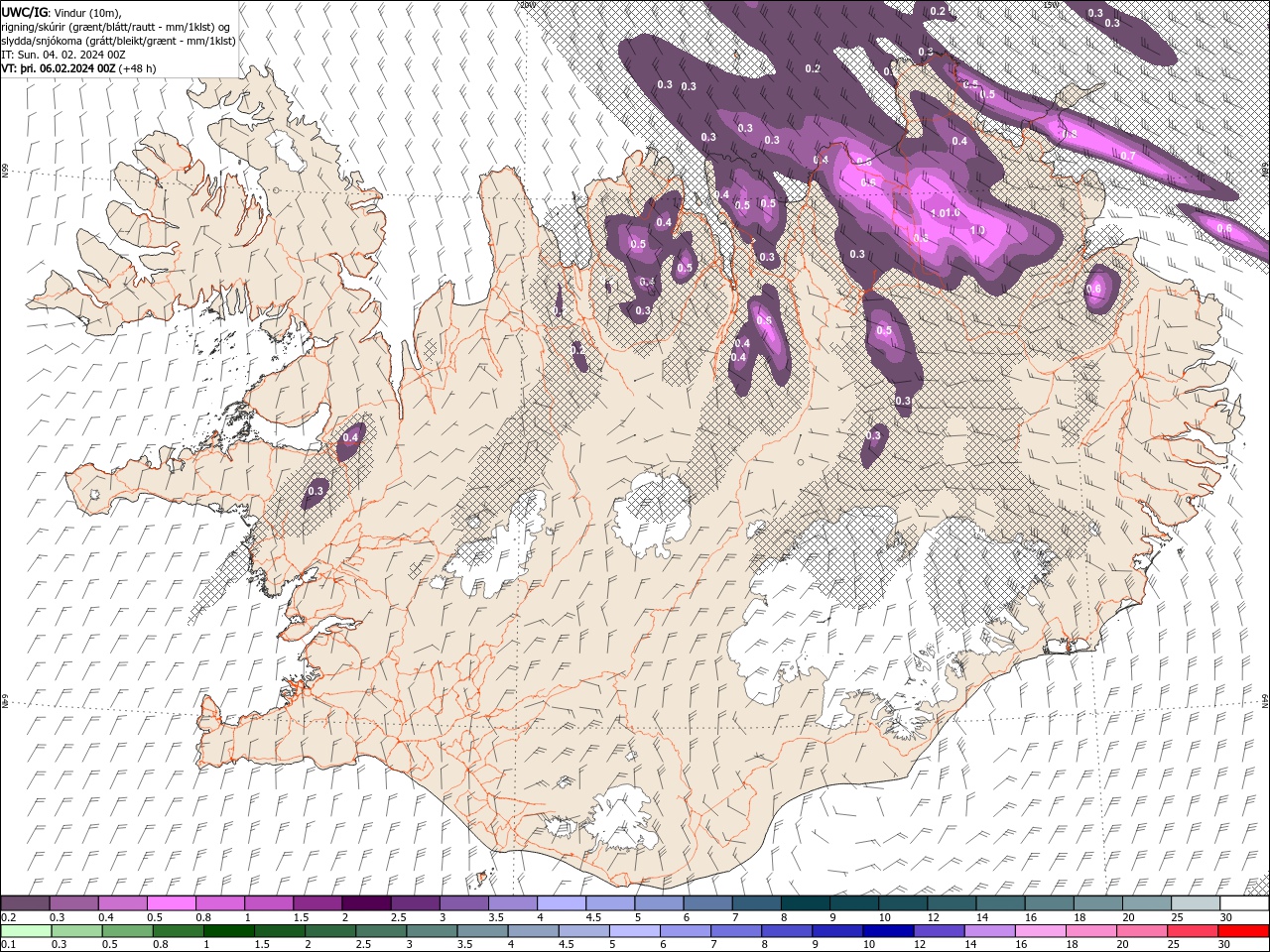Select the upper-row teal swatch between 8 and 9
The height and width of the screenshot is (952, 1270).
click(x=805, y=903)
